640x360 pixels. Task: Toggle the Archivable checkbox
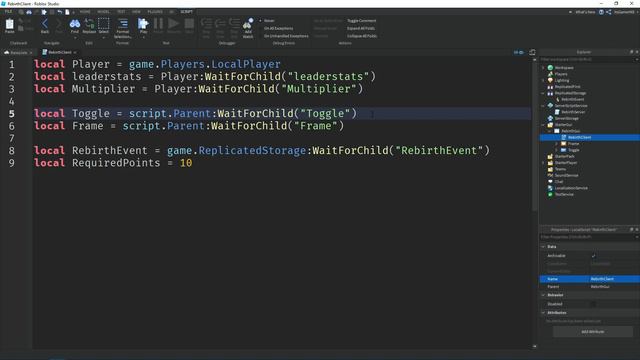[593, 256]
